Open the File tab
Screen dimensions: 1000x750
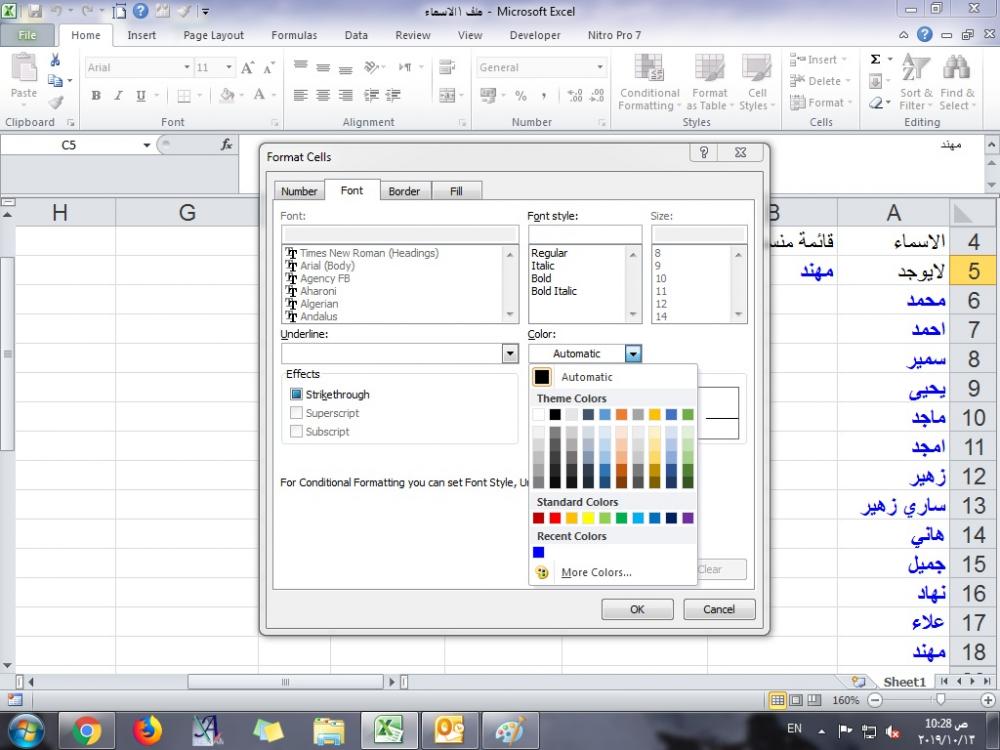point(27,35)
